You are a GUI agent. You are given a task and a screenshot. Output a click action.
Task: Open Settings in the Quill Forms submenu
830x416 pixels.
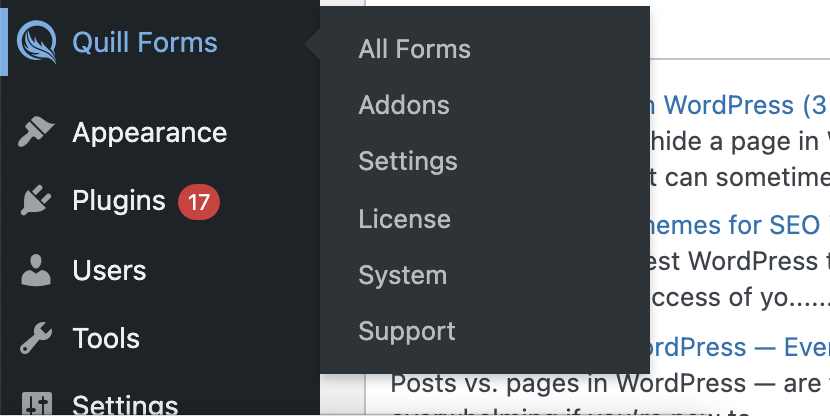pos(408,161)
